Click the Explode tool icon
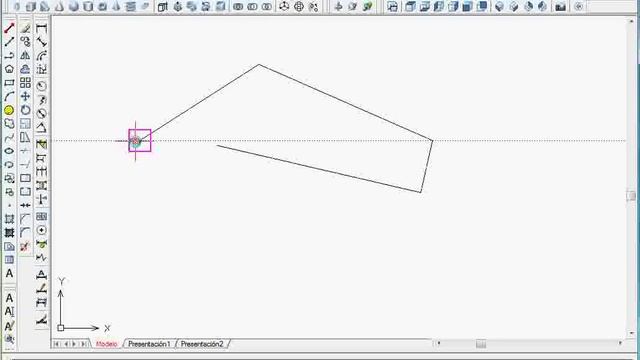This screenshot has height=360, width=640. tap(25, 247)
